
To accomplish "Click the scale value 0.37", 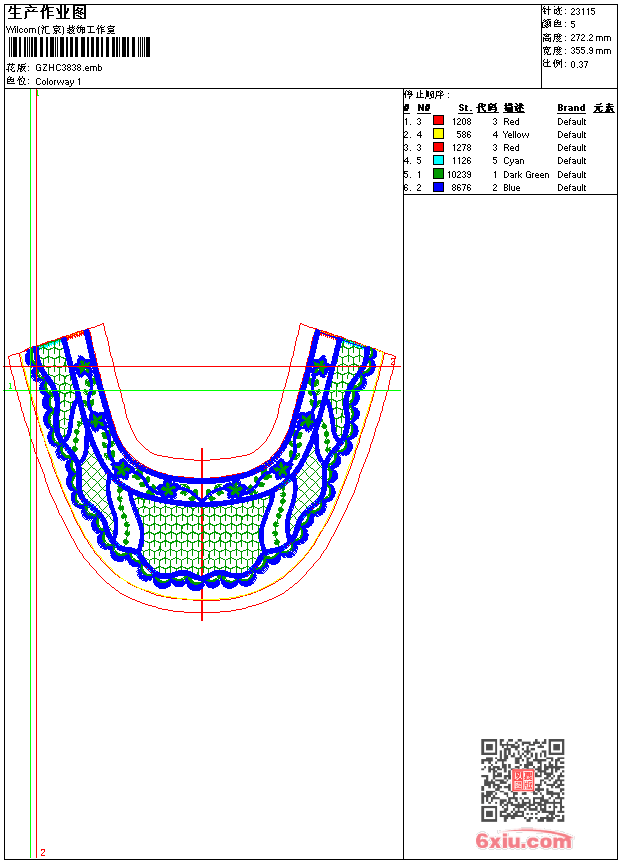I will [x=579, y=64].
